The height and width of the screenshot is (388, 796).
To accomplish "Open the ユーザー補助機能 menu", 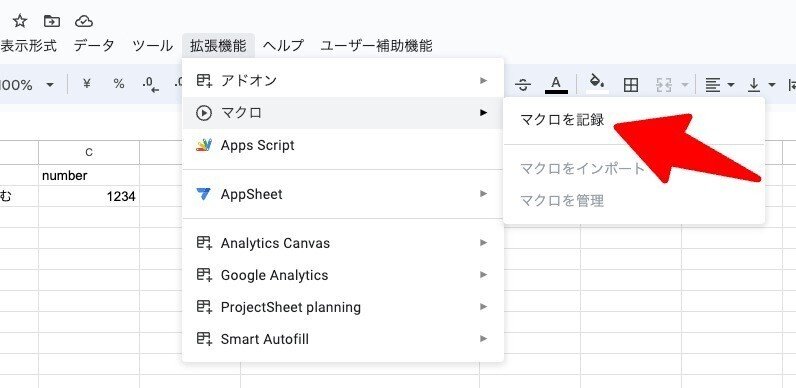I will [376, 46].
